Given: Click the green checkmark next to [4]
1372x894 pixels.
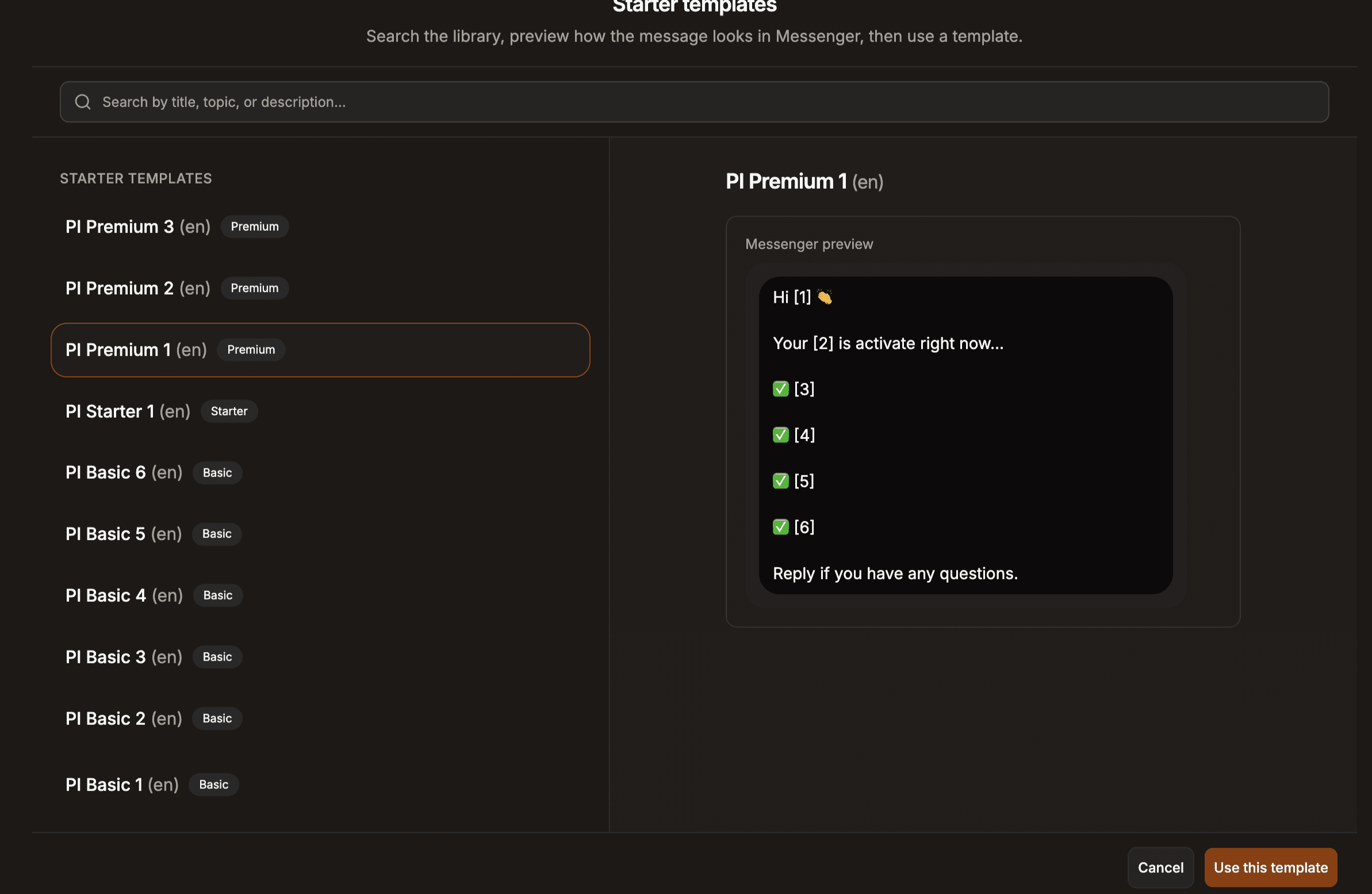Looking at the screenshot, I should (780, 435).
